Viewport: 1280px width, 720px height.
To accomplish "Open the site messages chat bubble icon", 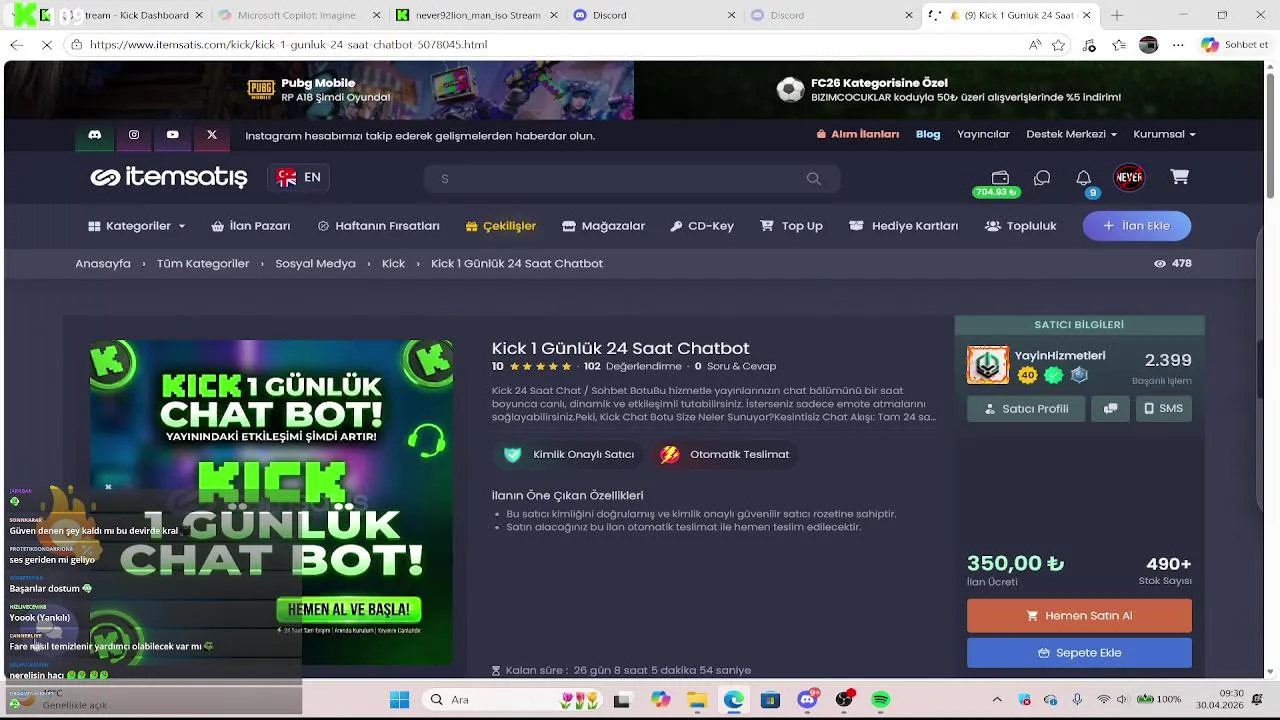I will point(1042,178).
